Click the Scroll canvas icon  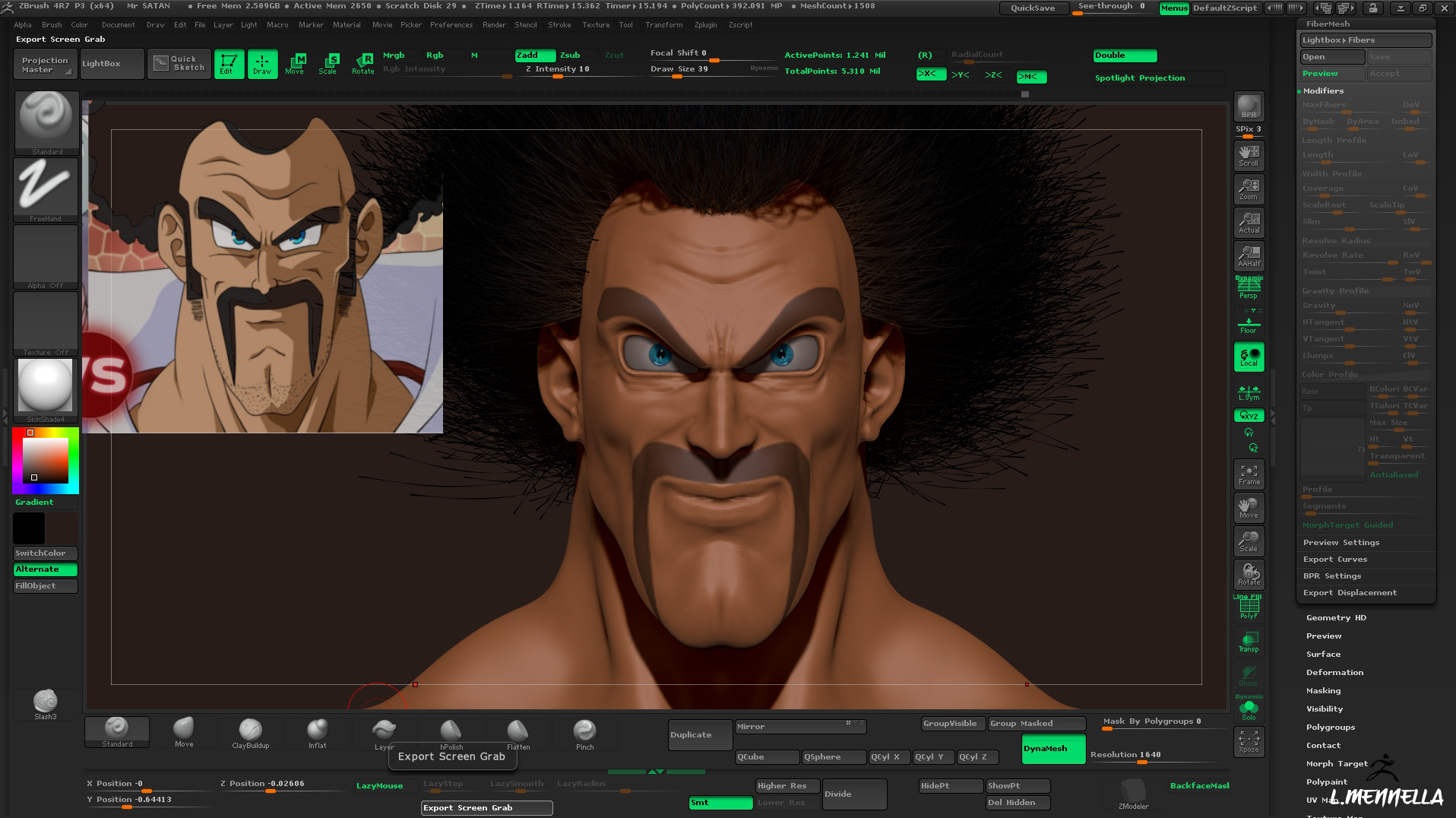click(1249, 155)
